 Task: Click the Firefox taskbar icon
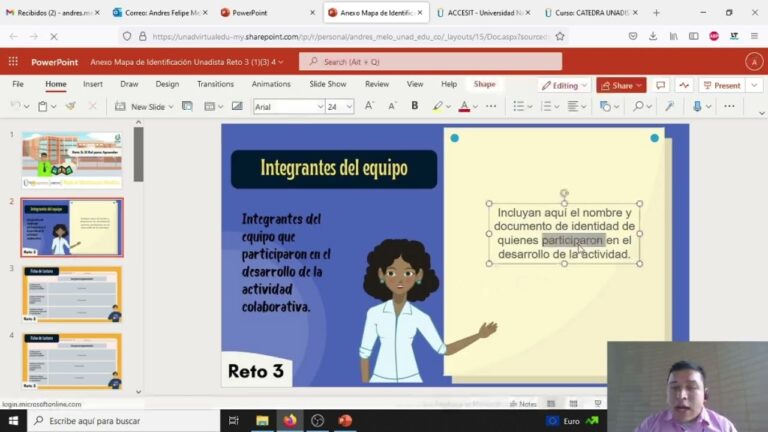tap(290, 421)
